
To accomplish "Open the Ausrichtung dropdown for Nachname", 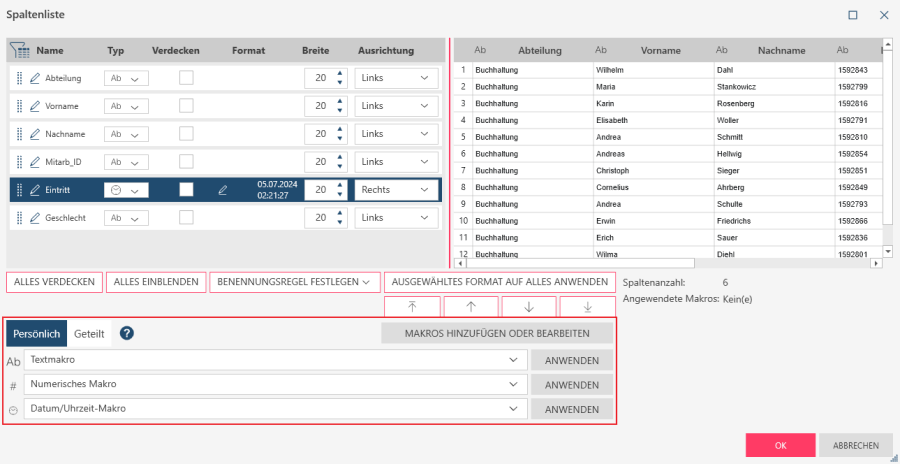I will point(397,134).
